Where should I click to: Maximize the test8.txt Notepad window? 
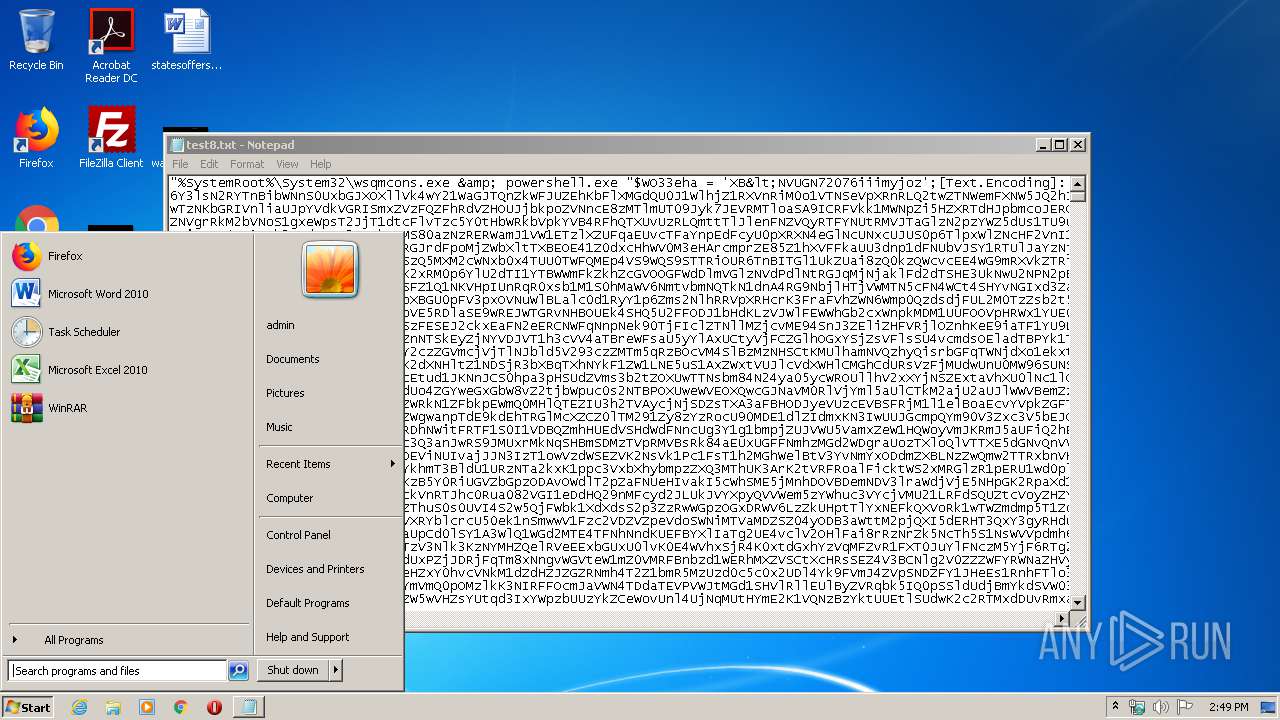(x=1060, y=145)
